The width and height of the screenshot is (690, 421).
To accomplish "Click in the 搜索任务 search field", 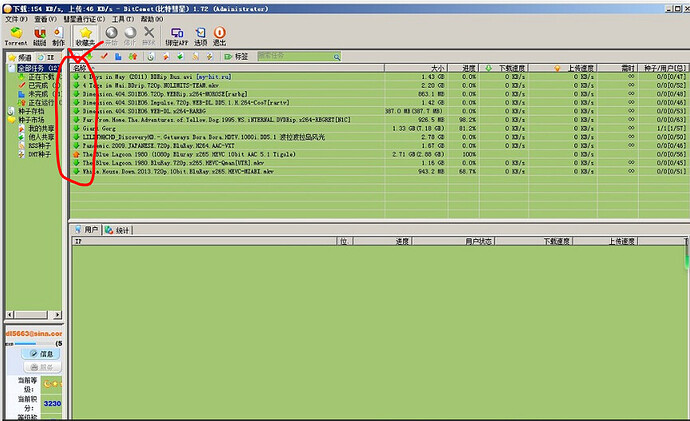I will pos(295,56).
